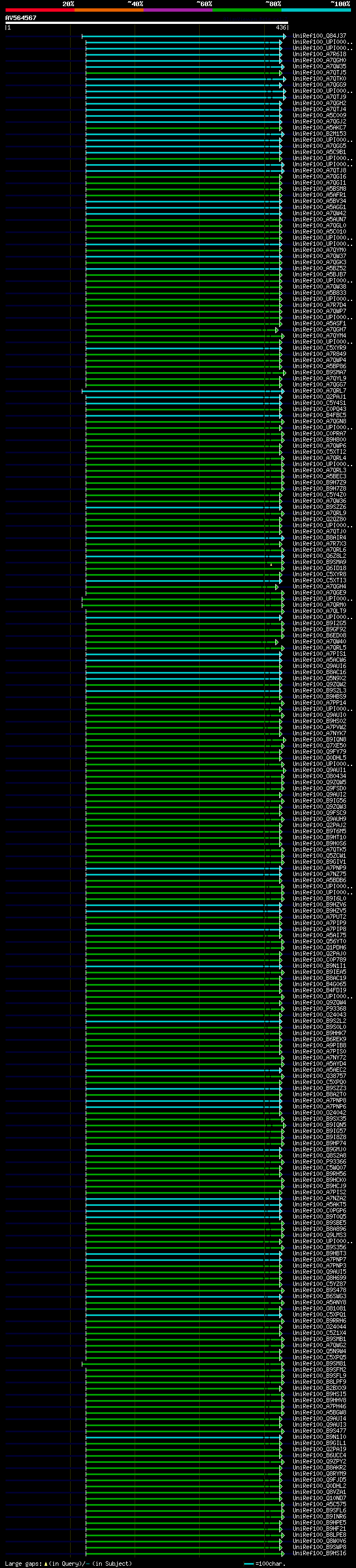Select the AV564567 query name
Image resolution: width=356 pixels, height=1568 pixels.
tap(21, 18)
